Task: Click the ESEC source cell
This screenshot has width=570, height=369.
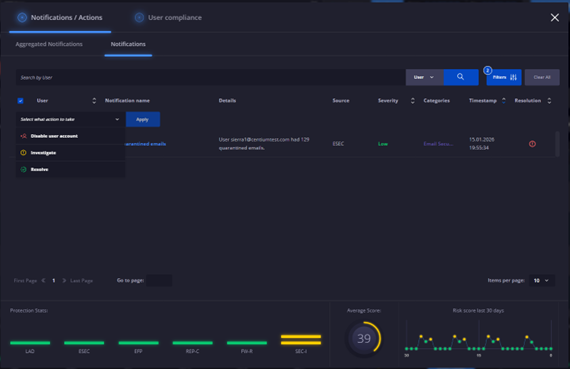Action: tap(338, 144)
